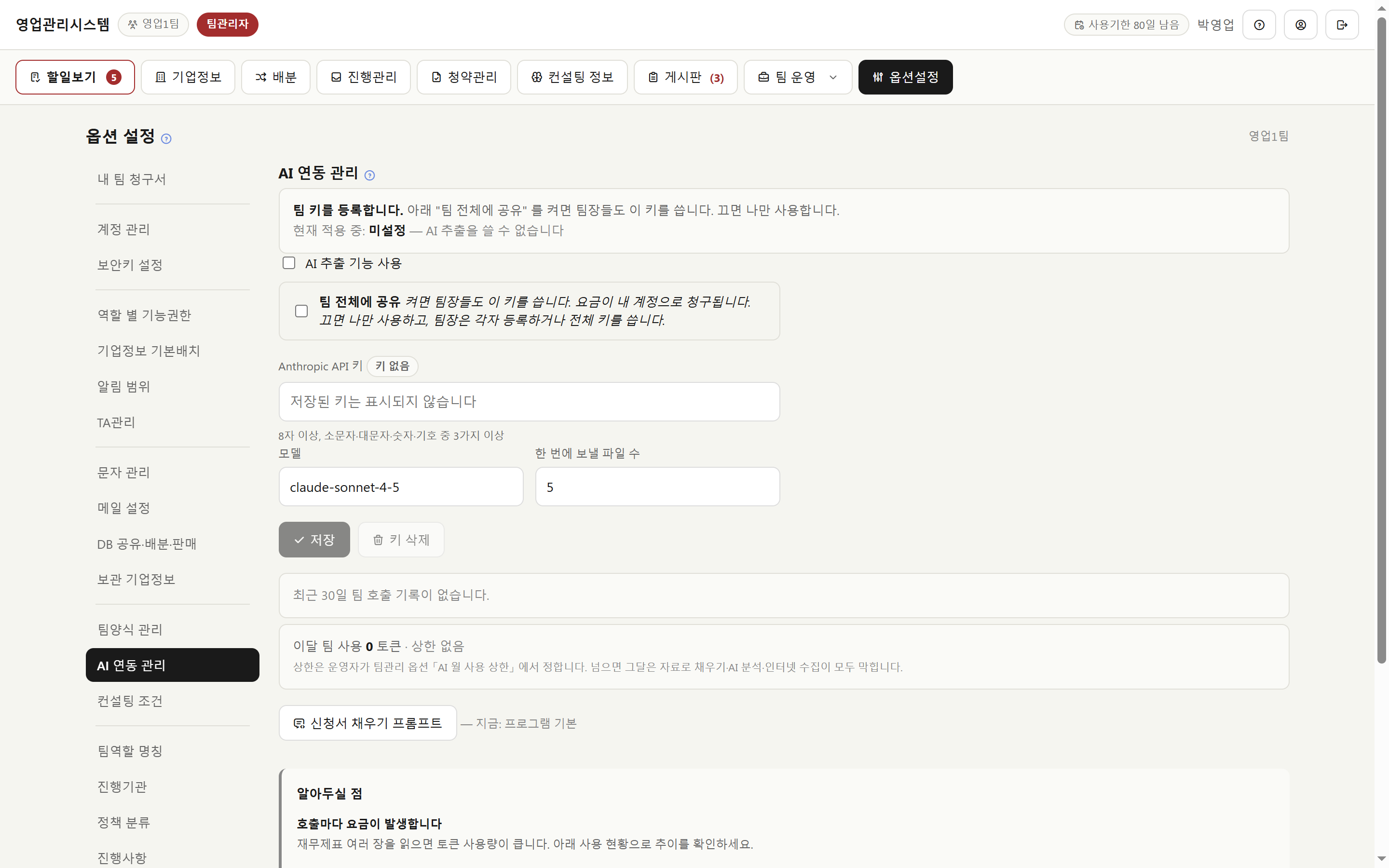The width and height of the screenshot is (1389, 868).
Task: Open 알림 범위 in sidebar
Action: (172, 386)
